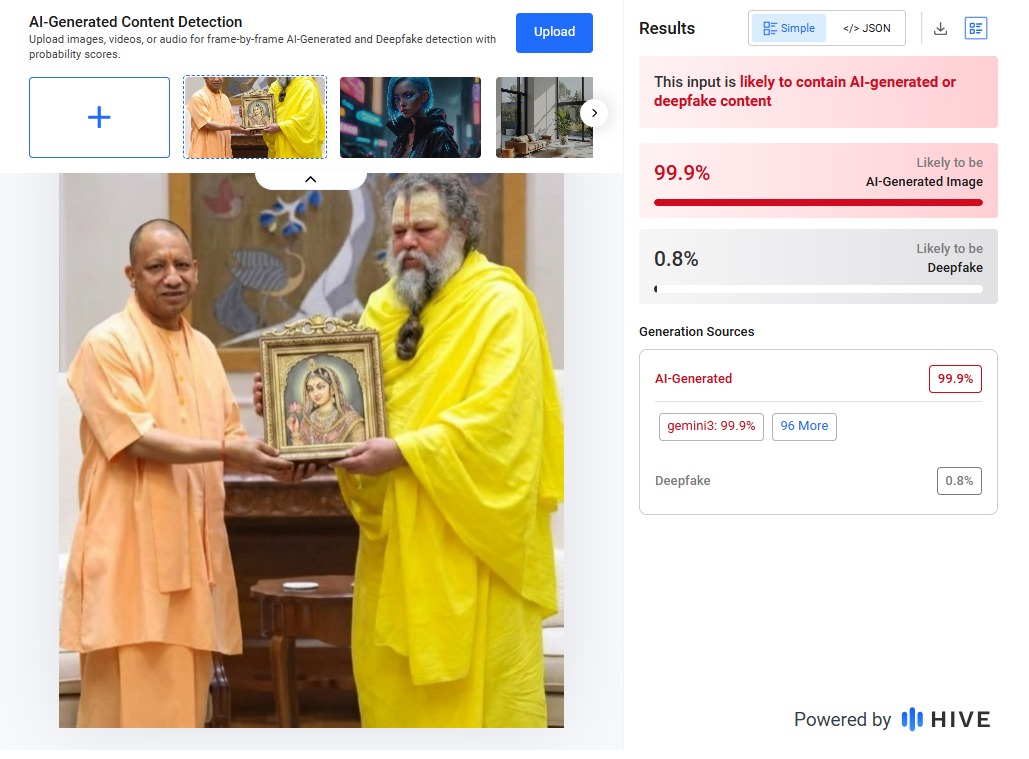Click the Upload button

coord(554,32)
